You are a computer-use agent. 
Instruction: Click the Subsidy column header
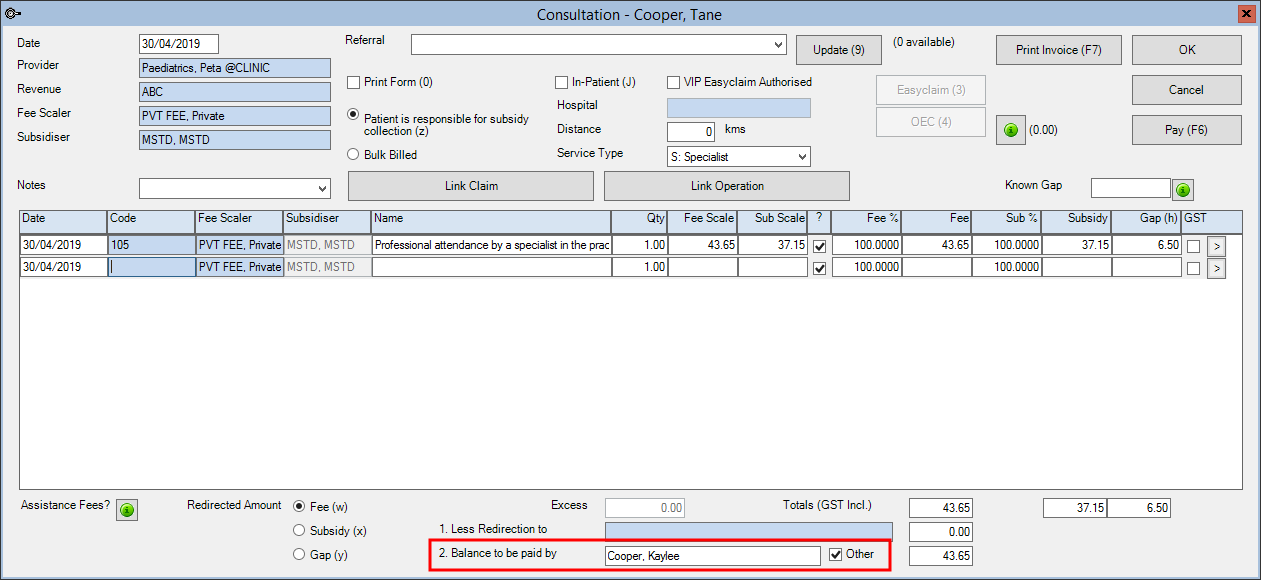pyautogui.click(x=1076, y=220)
